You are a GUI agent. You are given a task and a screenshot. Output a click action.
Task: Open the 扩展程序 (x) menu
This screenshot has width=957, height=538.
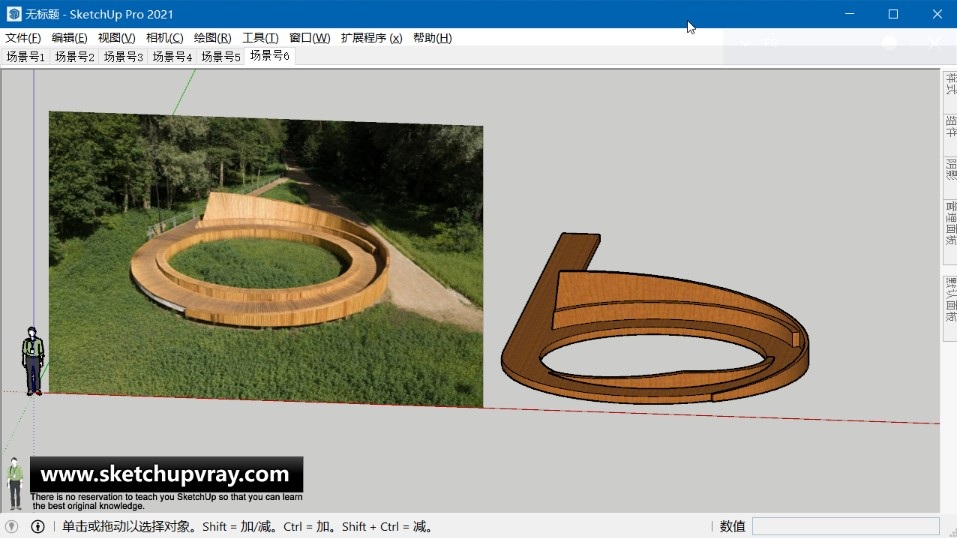[x=372, y=38]
